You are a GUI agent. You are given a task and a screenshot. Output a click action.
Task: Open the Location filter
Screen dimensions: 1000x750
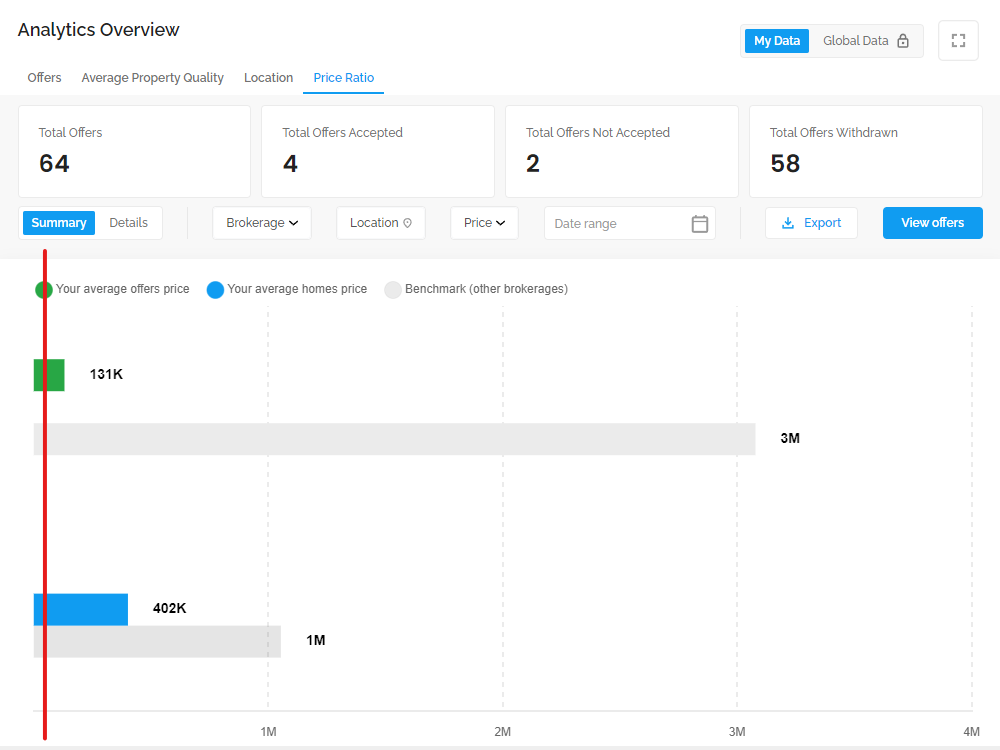tap(381, 223)
